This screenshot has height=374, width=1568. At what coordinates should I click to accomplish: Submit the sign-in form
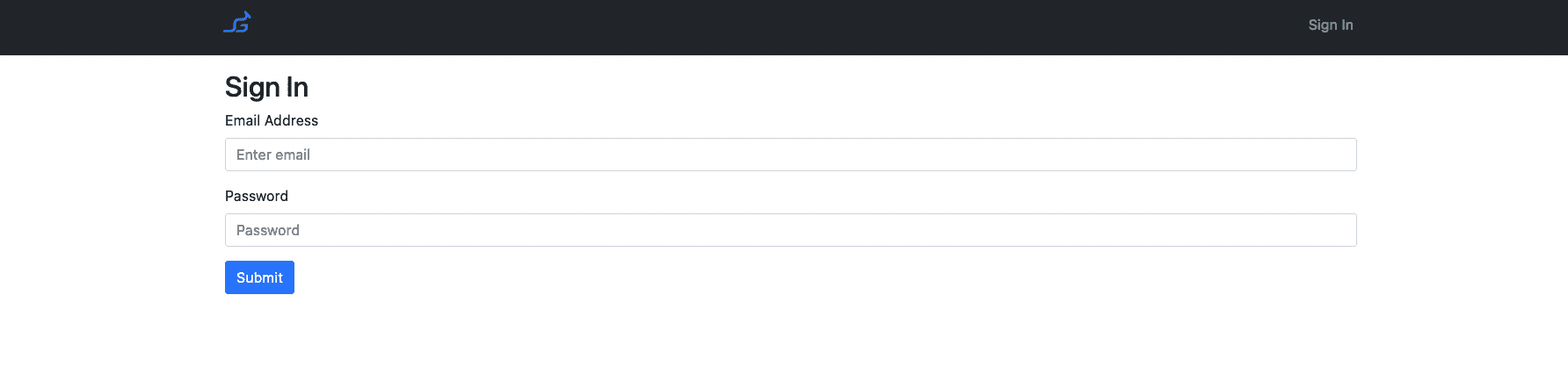(x=259, y=277)
